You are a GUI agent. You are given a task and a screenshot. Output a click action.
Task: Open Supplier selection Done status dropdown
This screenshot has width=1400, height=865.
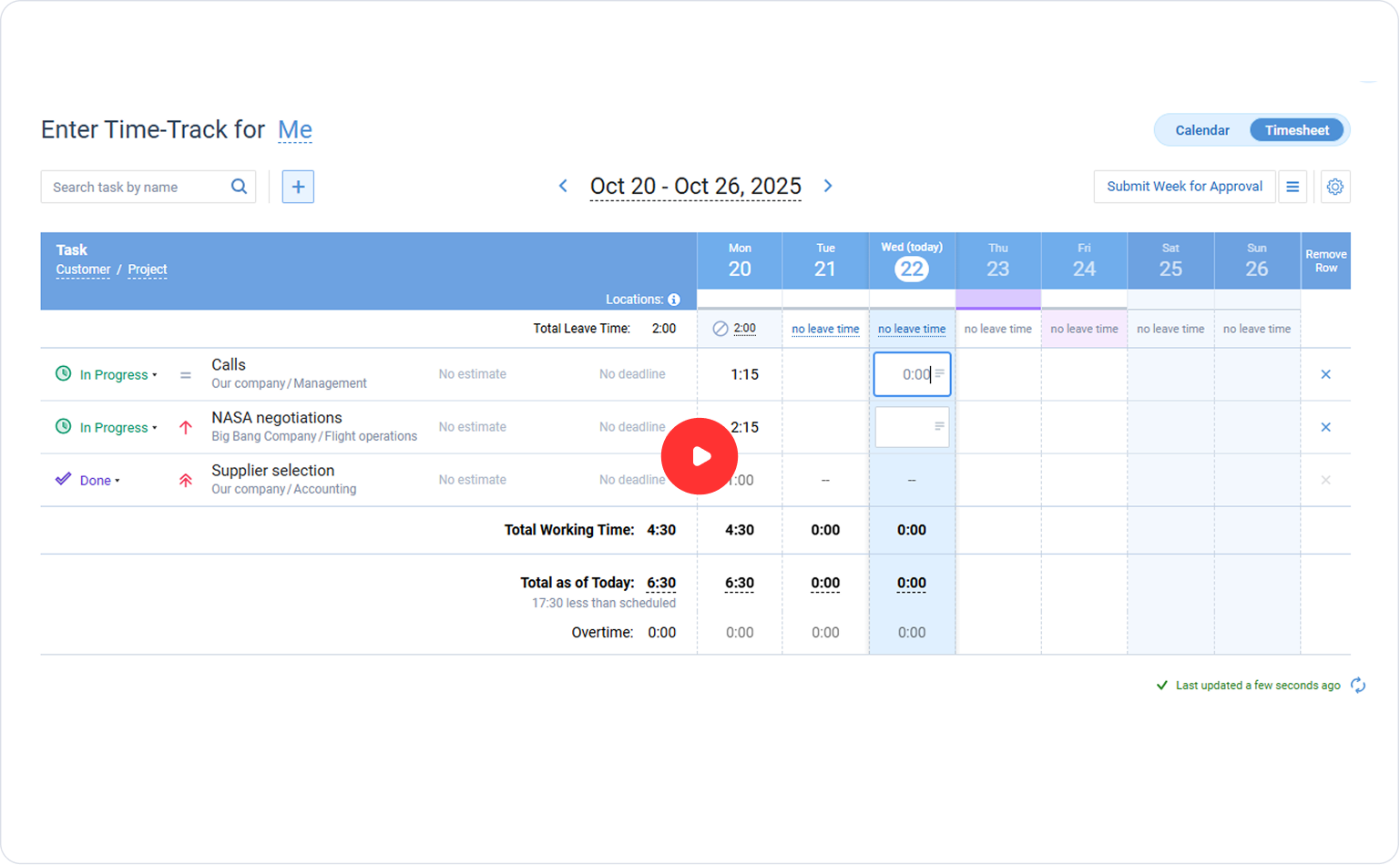point(98,481)
